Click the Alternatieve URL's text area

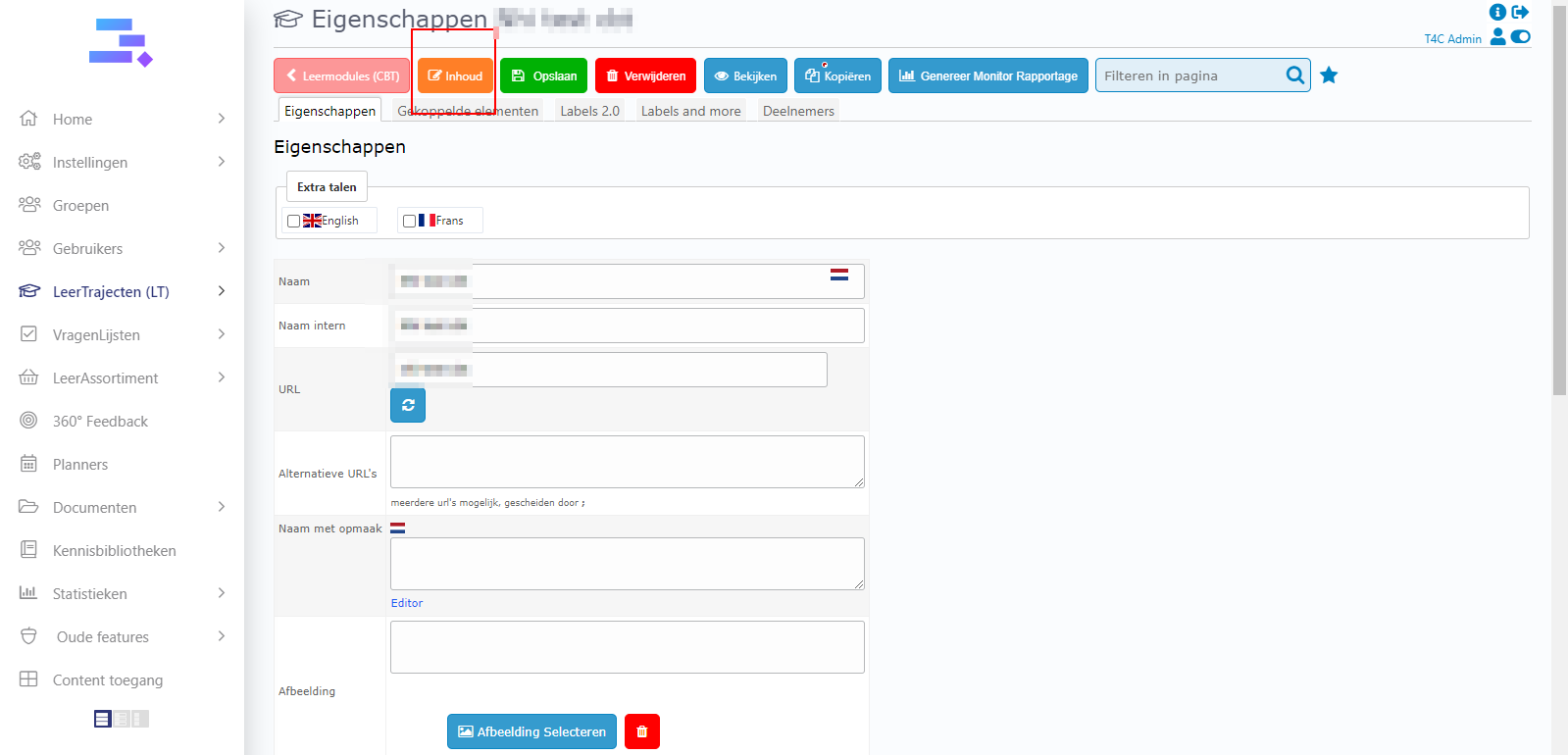[627, 462]
